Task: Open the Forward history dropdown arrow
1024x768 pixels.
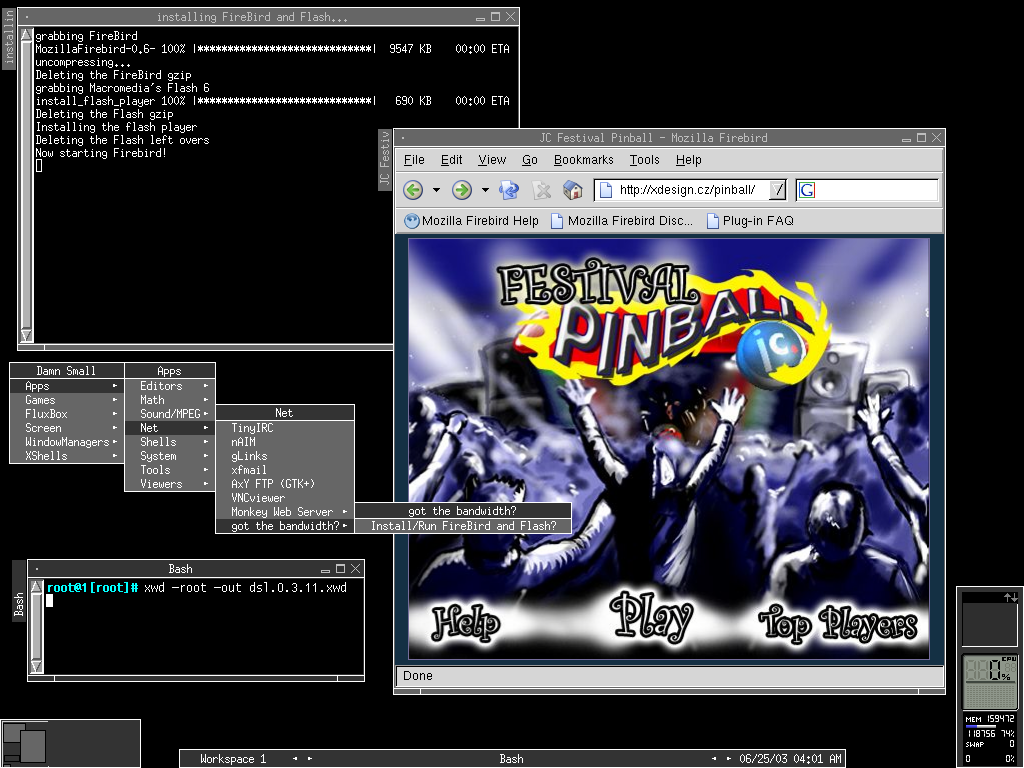Action: (485, 190)
